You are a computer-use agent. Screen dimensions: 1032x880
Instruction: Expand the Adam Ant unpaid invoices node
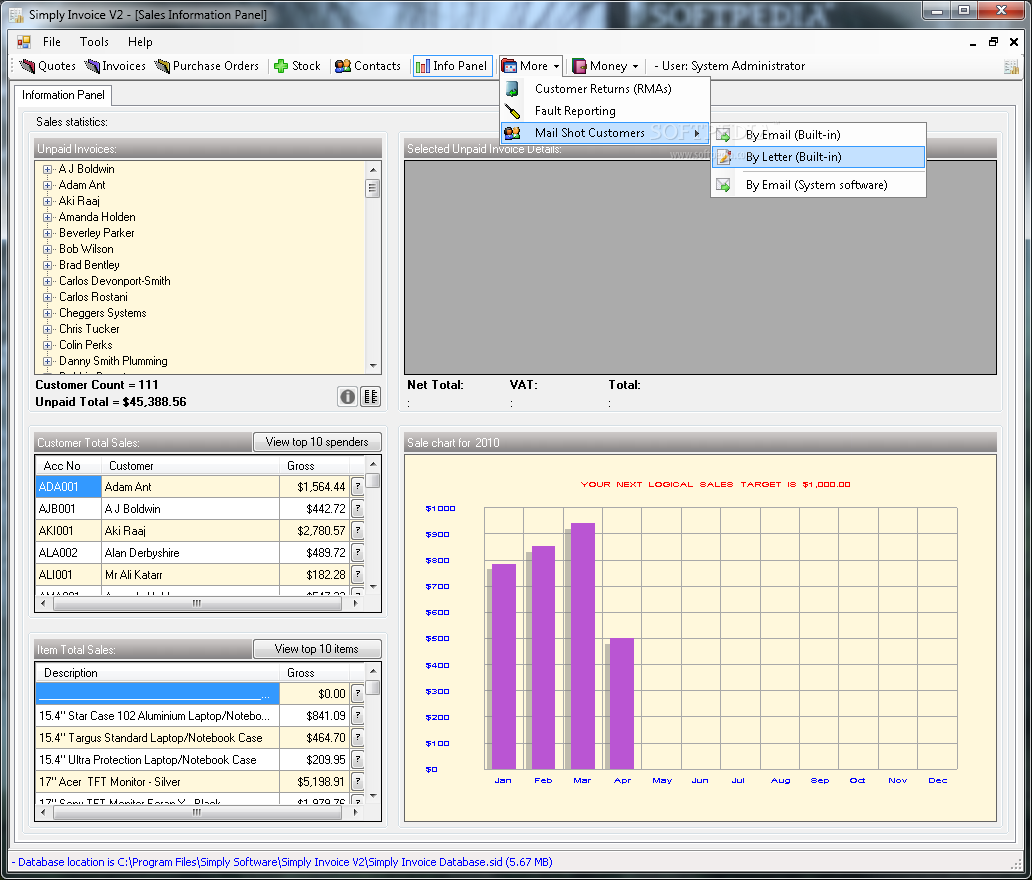click(47, 186)
